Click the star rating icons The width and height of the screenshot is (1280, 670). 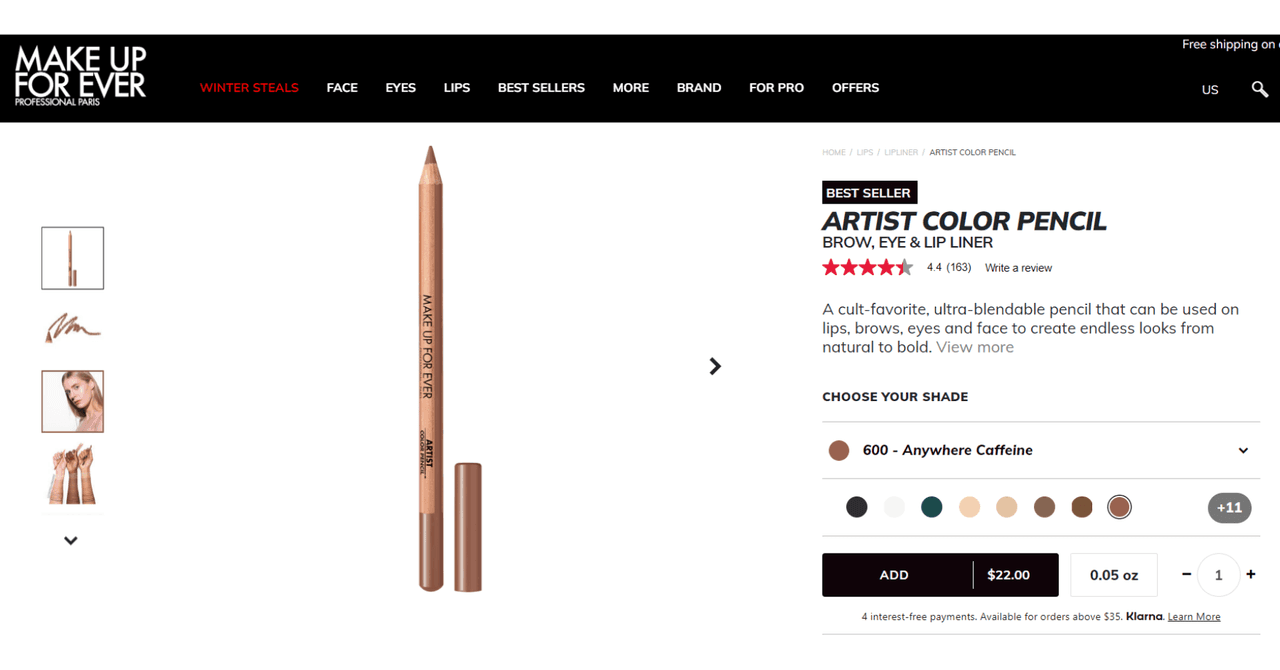pyautogui.click(x=867, y=267)
